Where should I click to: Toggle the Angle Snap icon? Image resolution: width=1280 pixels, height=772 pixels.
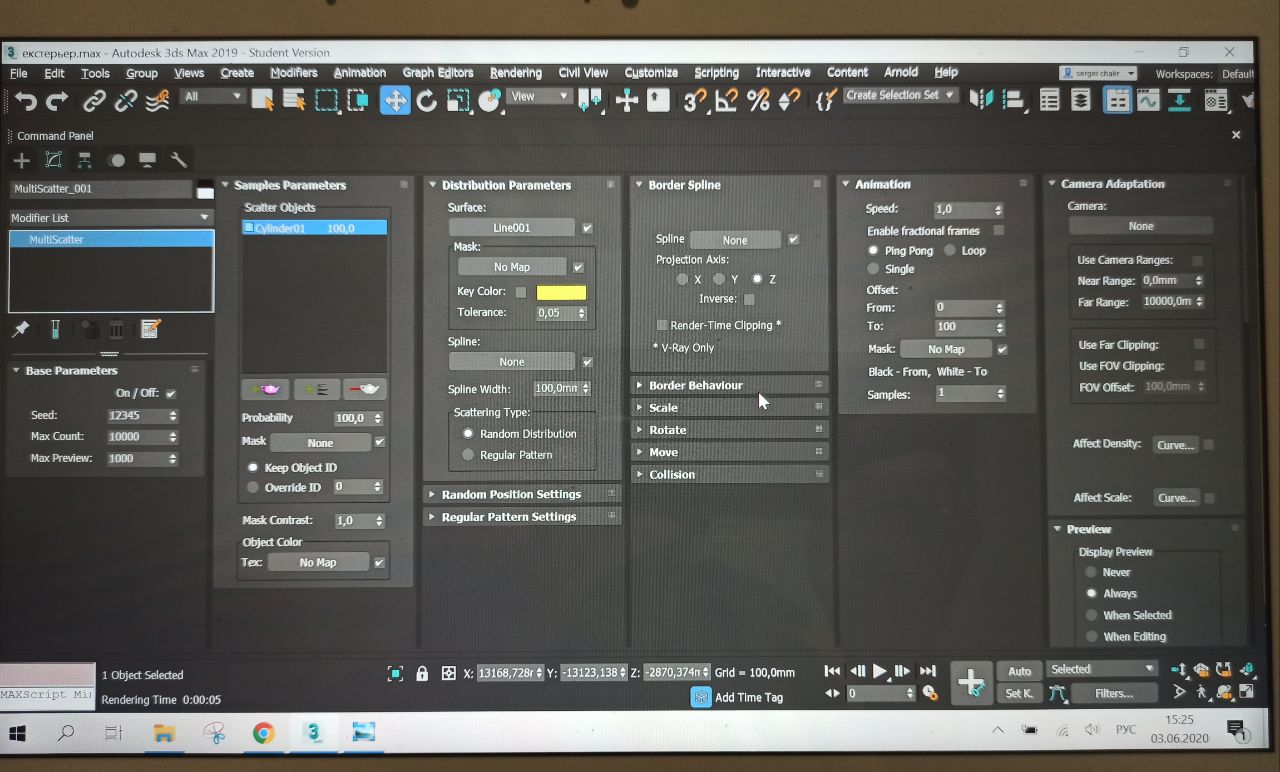click(727, 100)
